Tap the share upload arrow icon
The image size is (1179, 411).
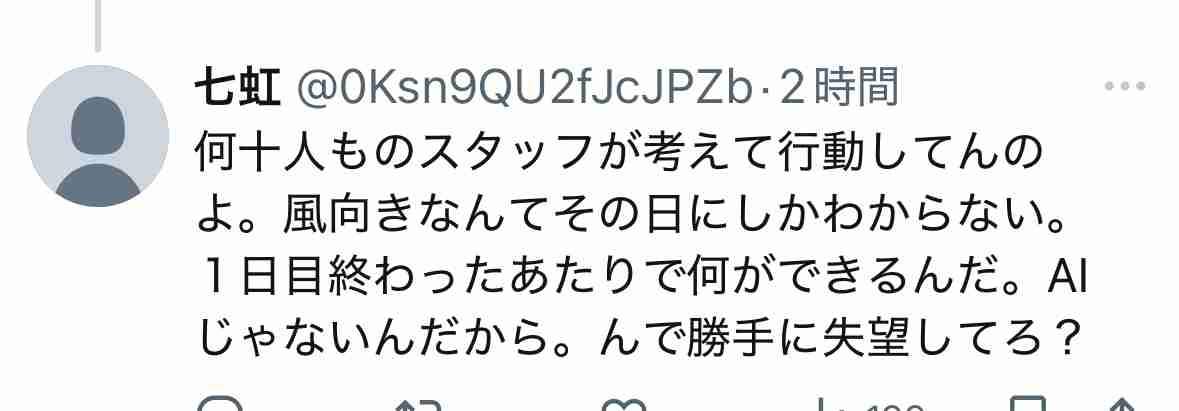pos(1122,405)
